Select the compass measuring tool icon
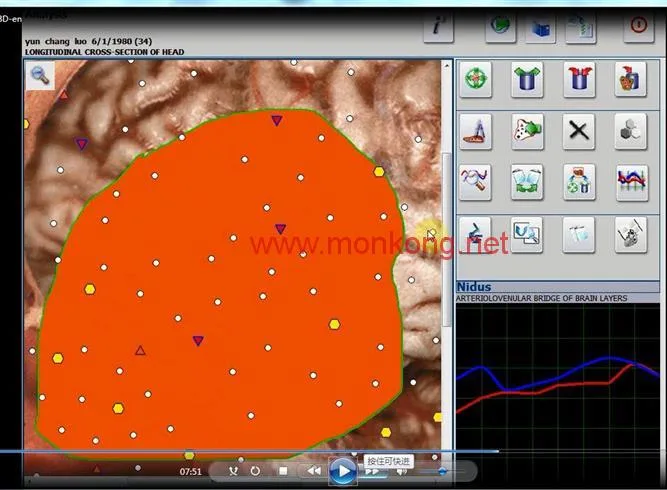Screen dimensions: 667x490 point(476,131)
